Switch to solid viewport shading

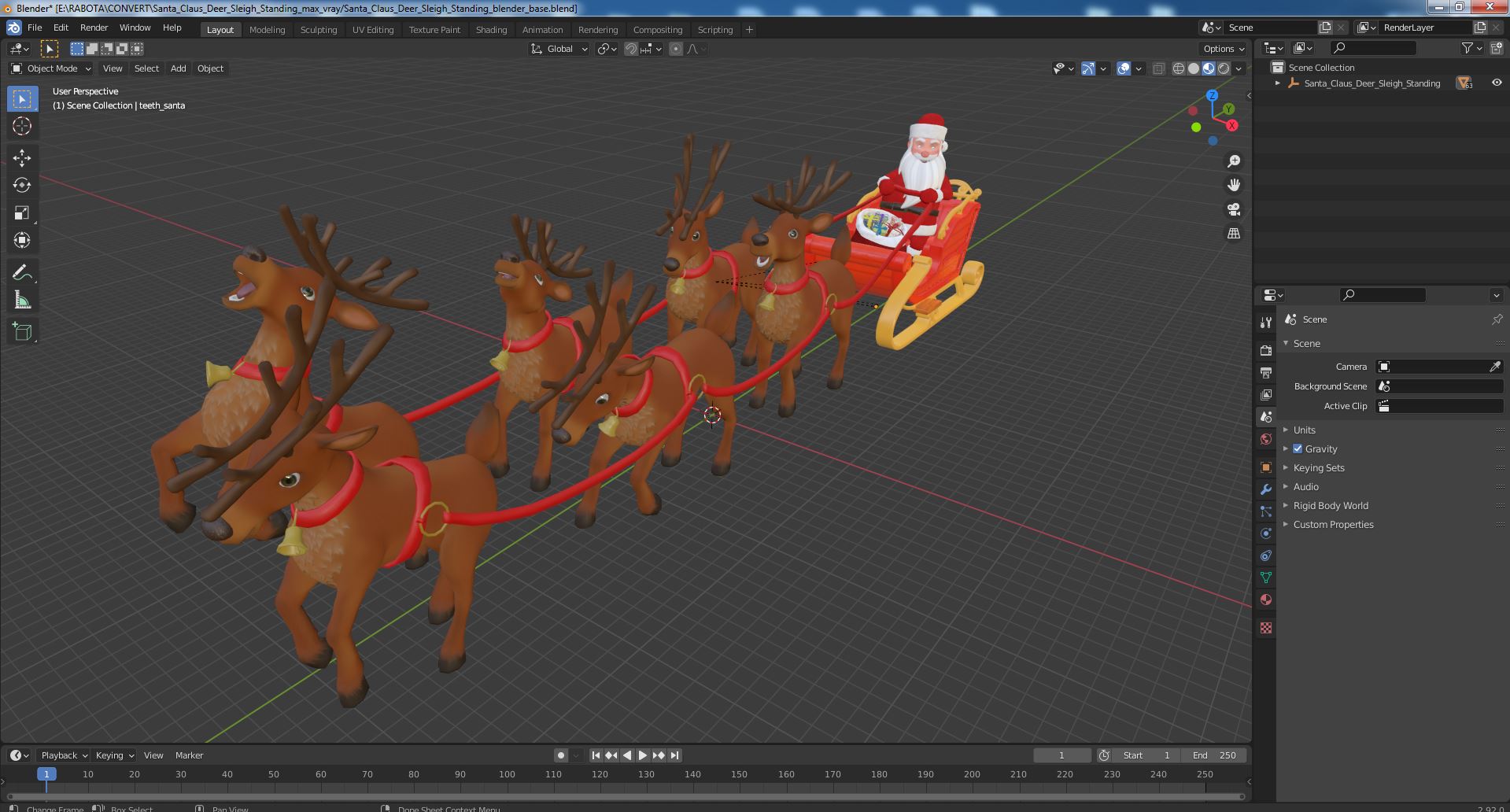pos(1194,68)
